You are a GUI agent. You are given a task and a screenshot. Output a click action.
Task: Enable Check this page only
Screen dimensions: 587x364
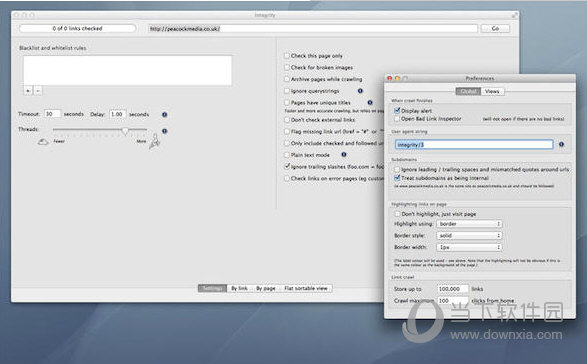tap(287, 56)
